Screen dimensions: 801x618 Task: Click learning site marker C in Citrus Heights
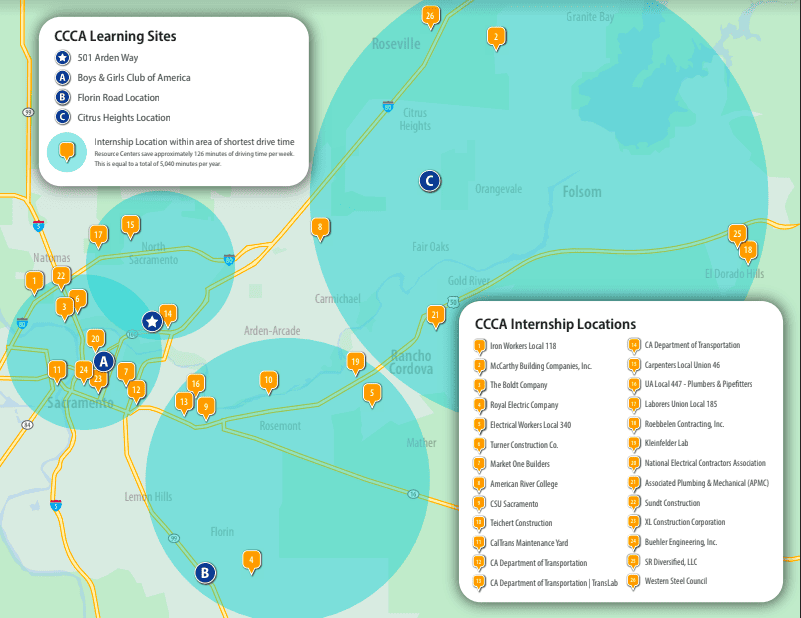click(429, 181)
